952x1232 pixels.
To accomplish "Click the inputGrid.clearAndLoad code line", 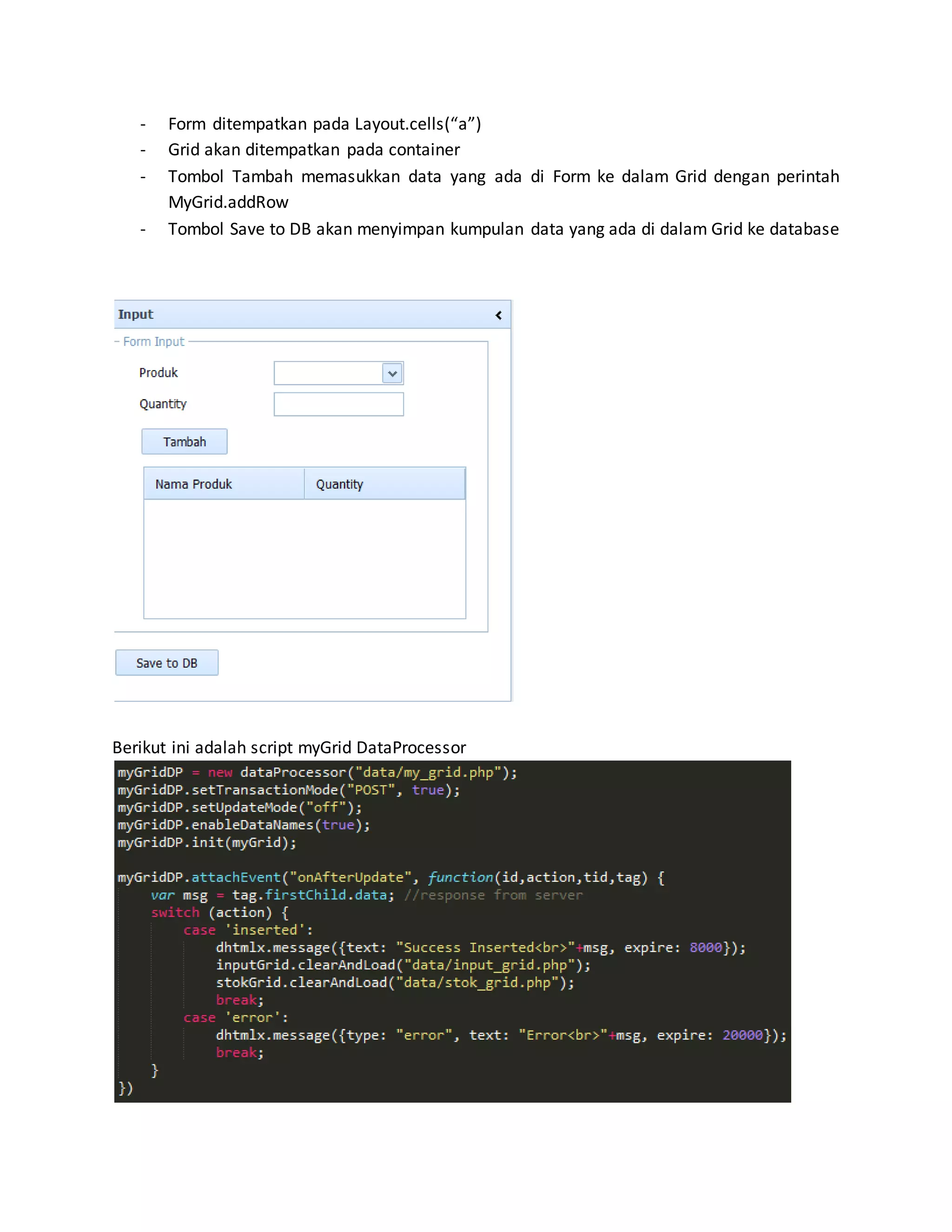I will pyautogui.click(x=403, y=965).
